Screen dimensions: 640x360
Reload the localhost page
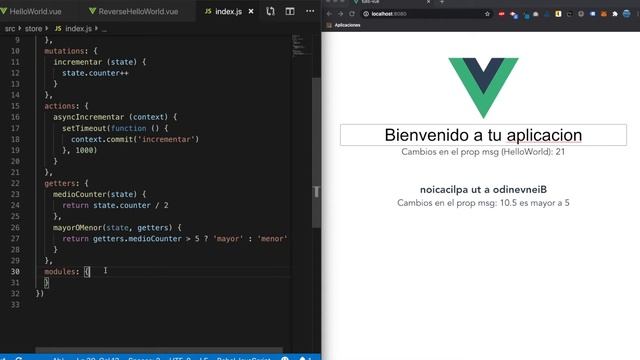[x=352, y=14]
